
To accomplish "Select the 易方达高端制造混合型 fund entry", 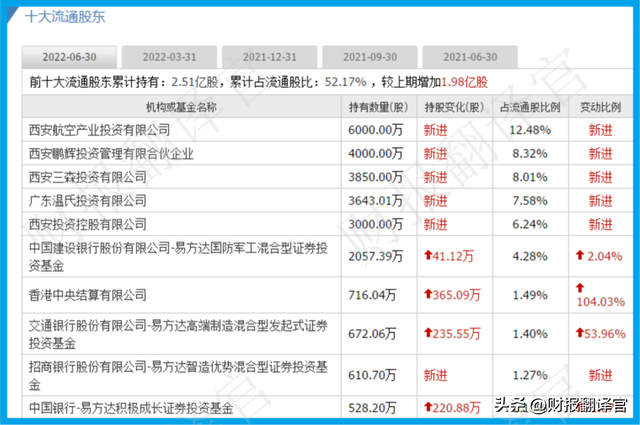I will tap(178, 334).
